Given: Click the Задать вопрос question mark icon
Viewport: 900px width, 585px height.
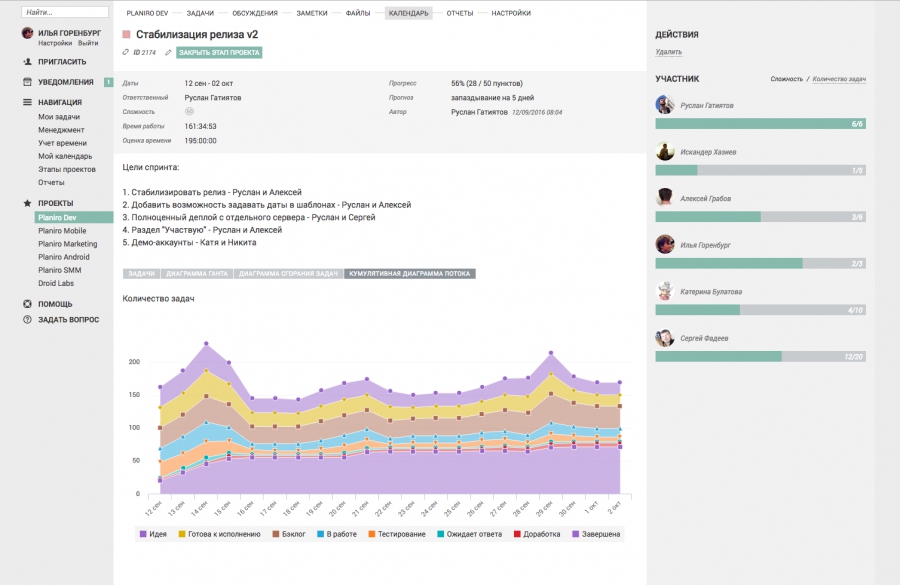Looking at the screenshot, I should 27,319.
